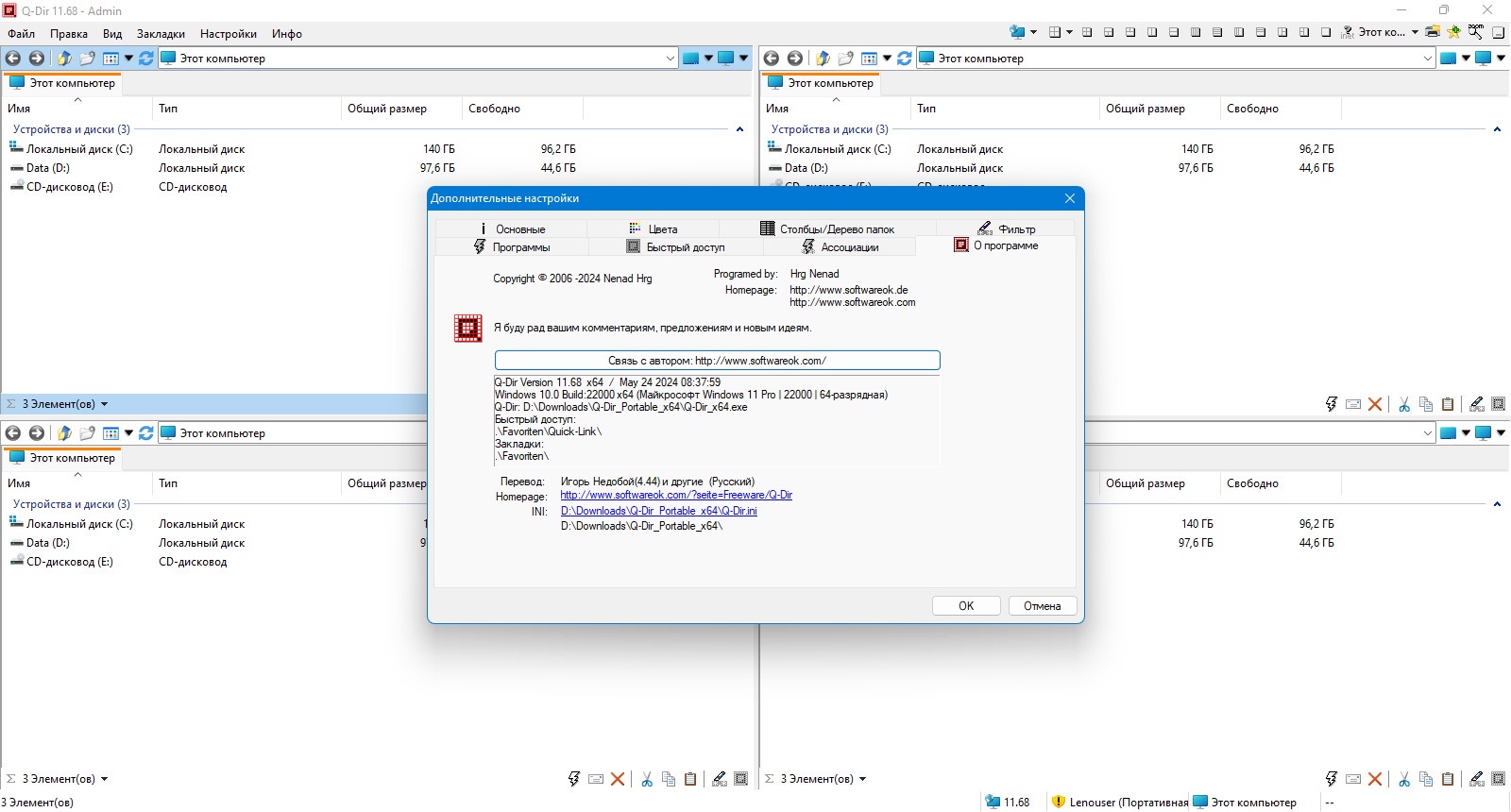Open the Закладки menu
This screenshot has width=1511, height=812.
[x=161, y=34]
